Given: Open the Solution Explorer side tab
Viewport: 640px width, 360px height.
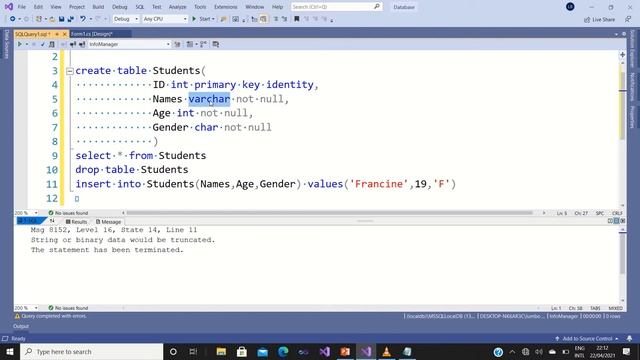Looking at the screenshot, I should coord(632,49).
